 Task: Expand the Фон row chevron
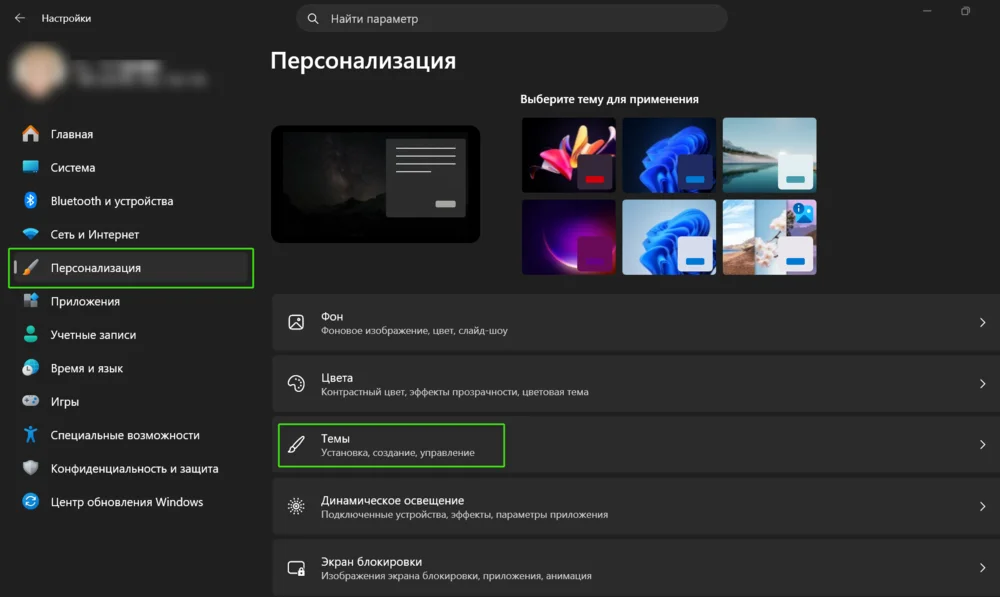(x=982, y=322)
